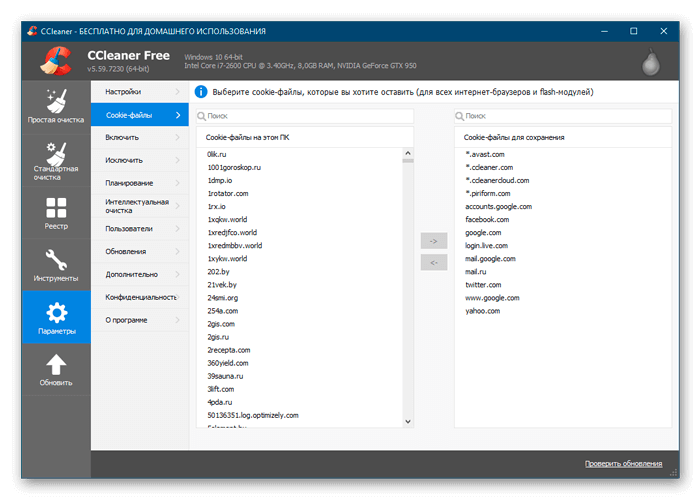Screen dimensions: 700x499
Task: Click the blue info icon
Action: pos(201,92)
